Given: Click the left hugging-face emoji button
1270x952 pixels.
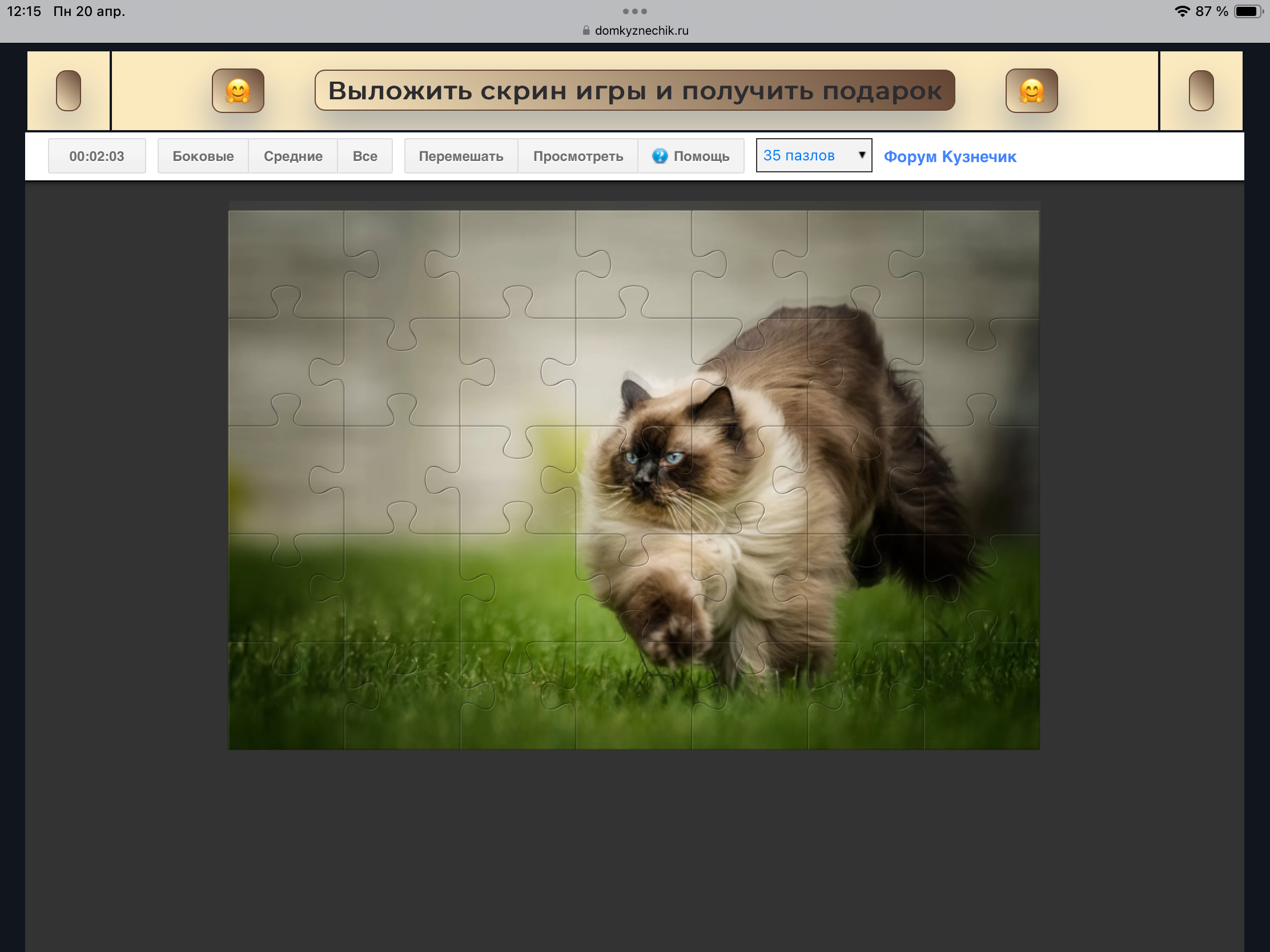Looking at the screenshot, I should tap(238, 91).
